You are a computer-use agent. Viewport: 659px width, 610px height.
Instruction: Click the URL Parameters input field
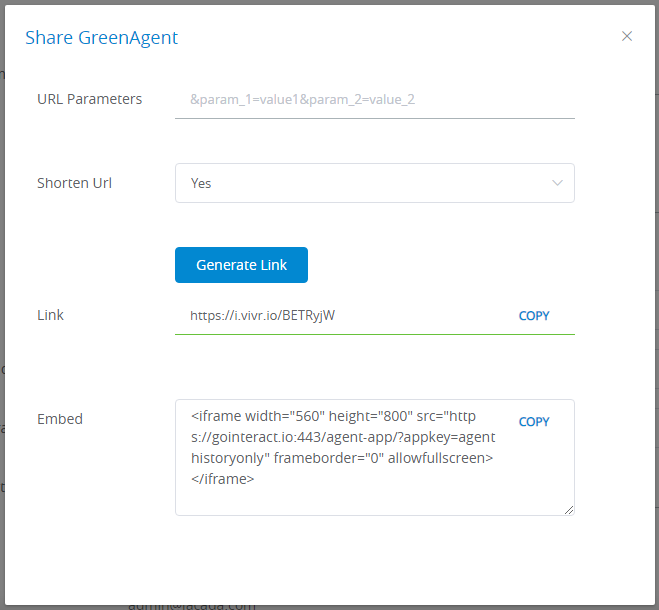(x=374, y=100)
